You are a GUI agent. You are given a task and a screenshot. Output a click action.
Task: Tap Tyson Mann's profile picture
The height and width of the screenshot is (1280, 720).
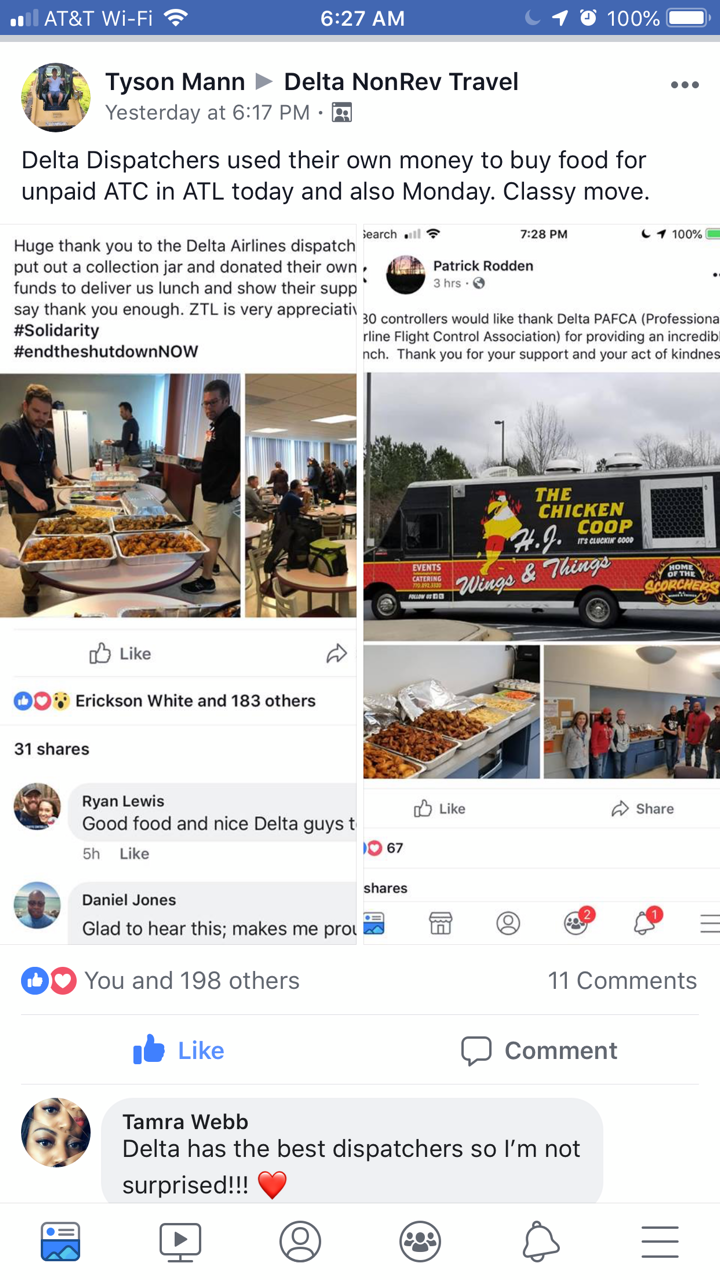[56, 97]
